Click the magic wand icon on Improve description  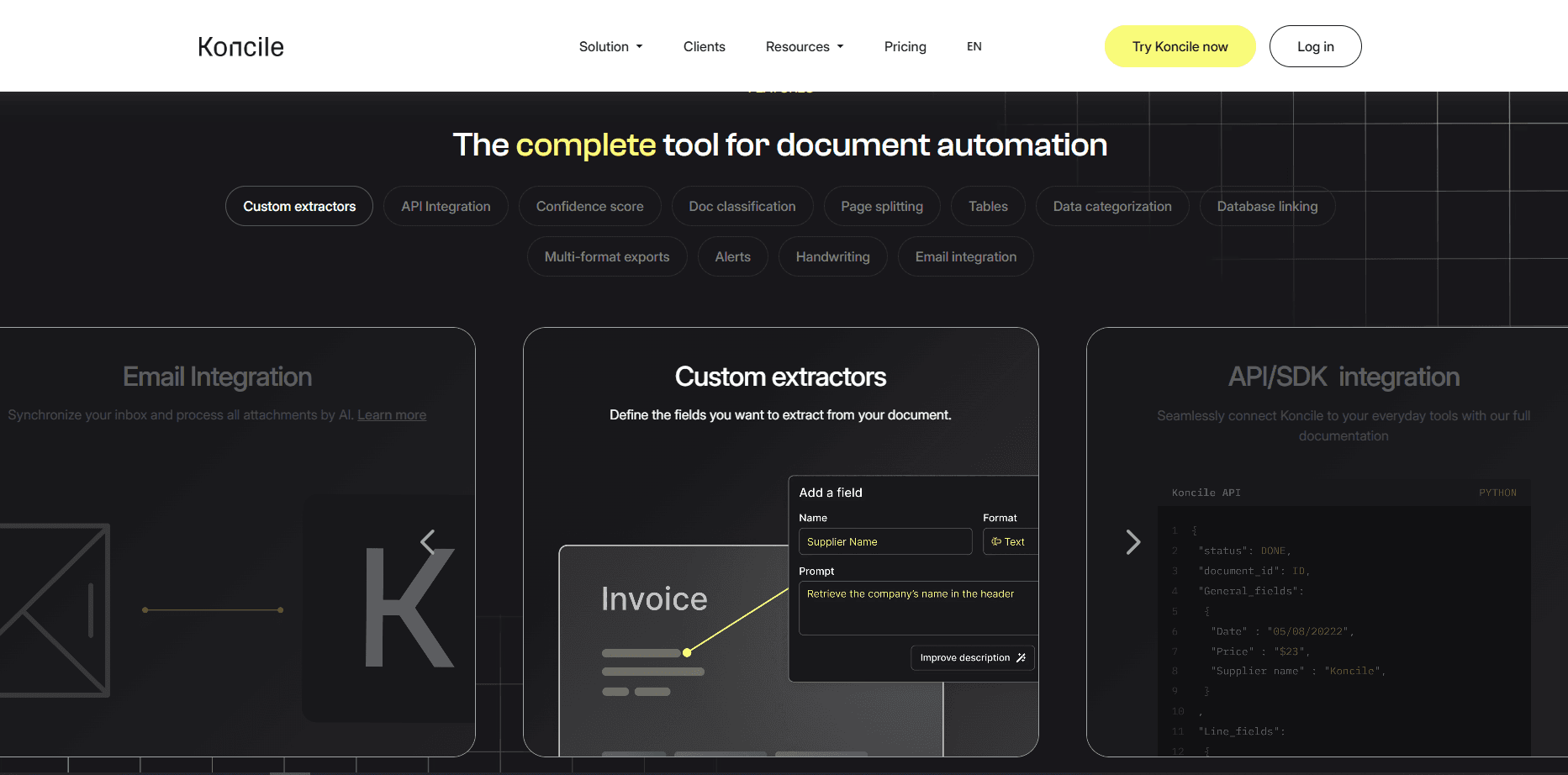pyautogui.click(x=1021, y=657)
